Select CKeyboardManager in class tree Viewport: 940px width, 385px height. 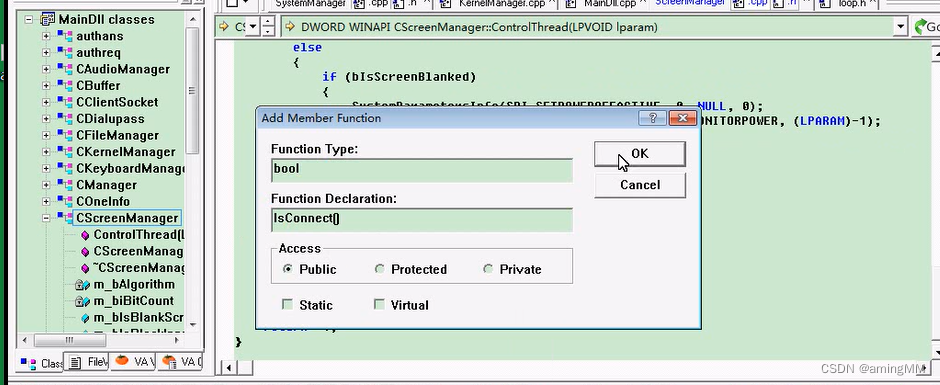129,169
